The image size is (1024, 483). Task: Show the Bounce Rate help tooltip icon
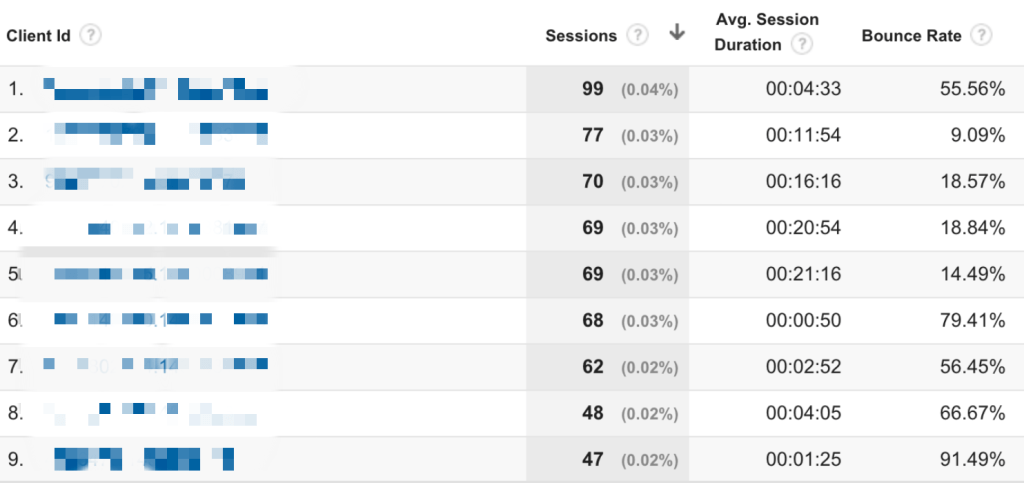(x=981, y=35)
